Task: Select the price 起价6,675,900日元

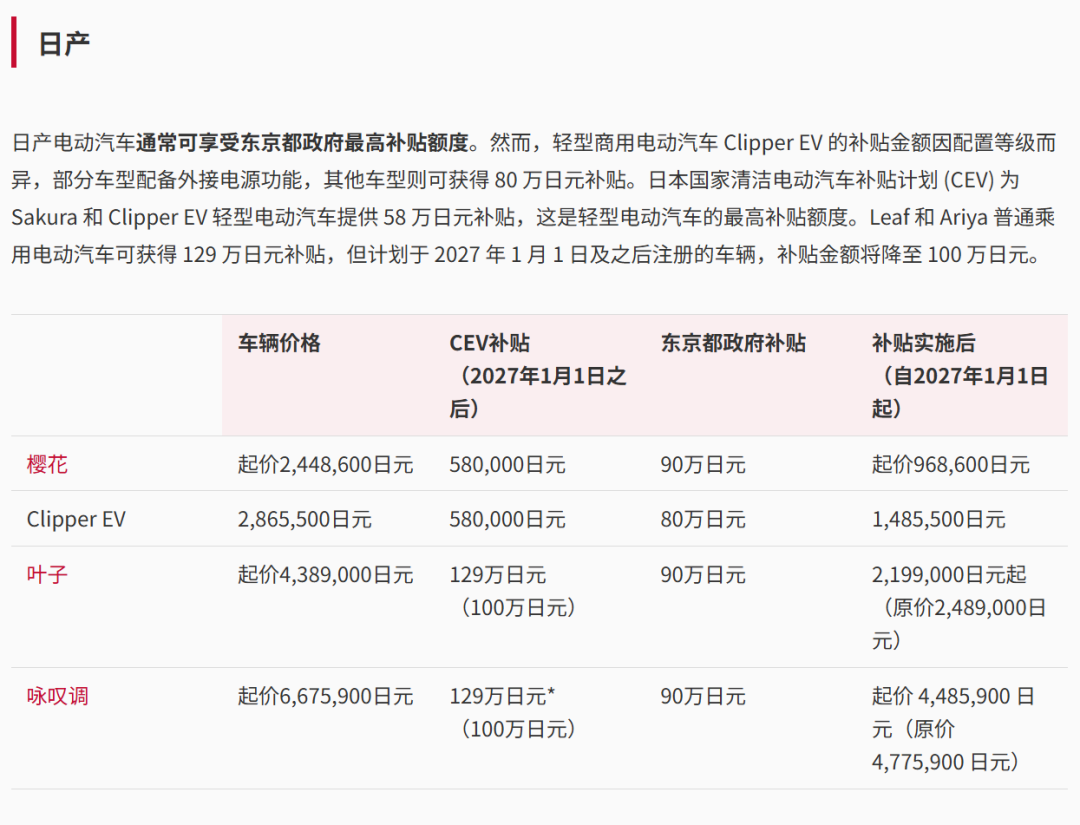Action: [x=325, y=697]
